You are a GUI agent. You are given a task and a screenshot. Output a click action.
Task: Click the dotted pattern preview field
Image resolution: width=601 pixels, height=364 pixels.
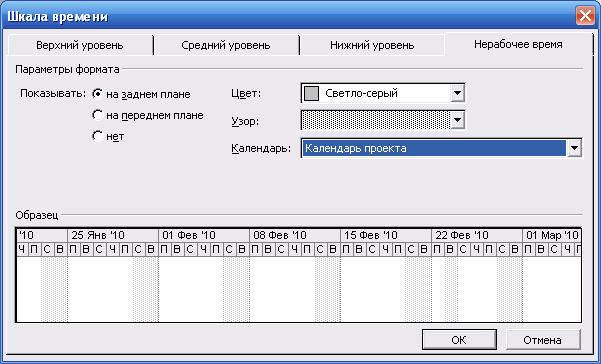pyautogui.click(x=376, y=121)
